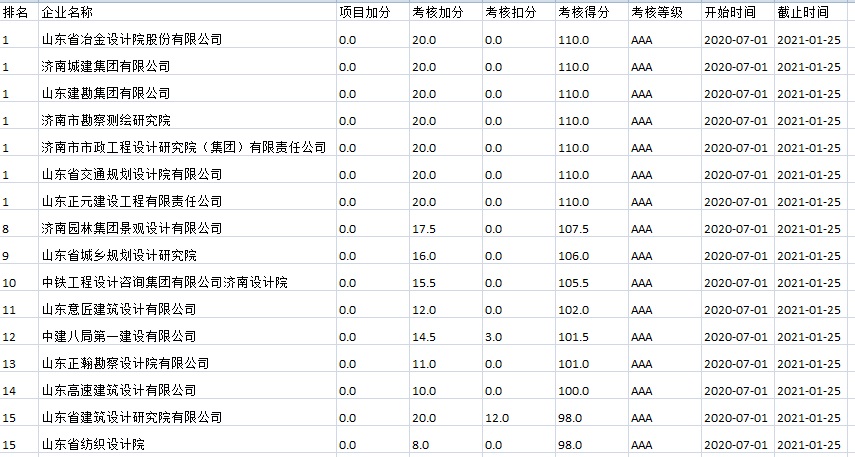Click the 考核等级 column header
855x457 pixels.
point(652,13)
